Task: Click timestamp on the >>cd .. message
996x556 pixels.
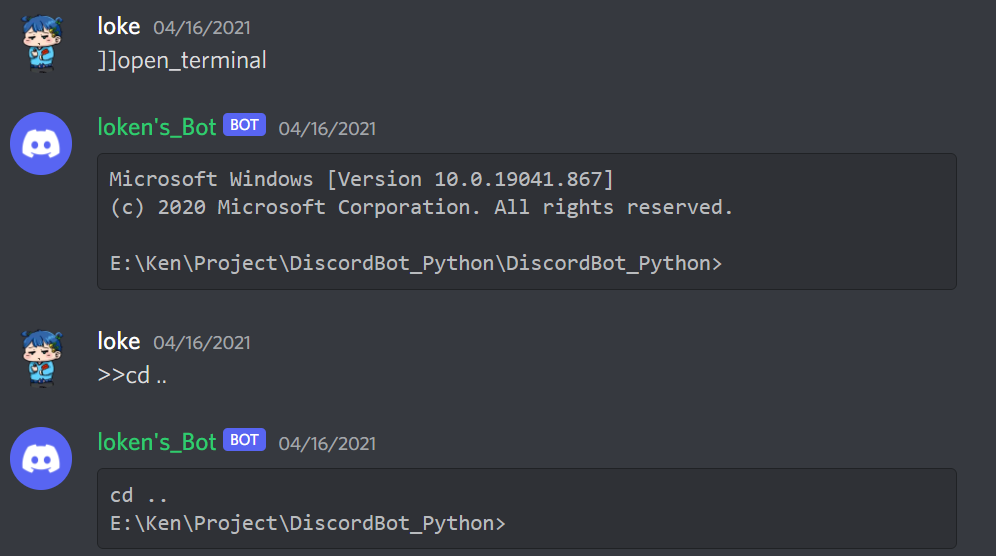Action: (x=202, y=343)
